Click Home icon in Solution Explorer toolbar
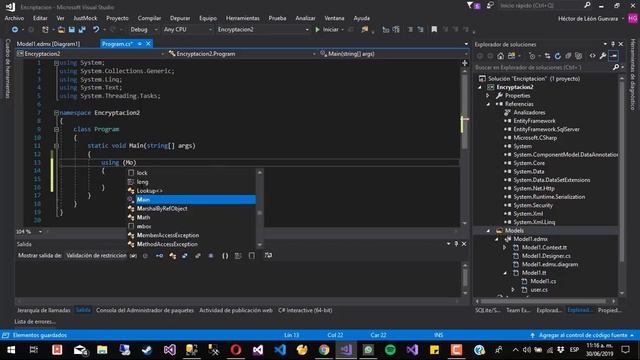 point(500,56)
